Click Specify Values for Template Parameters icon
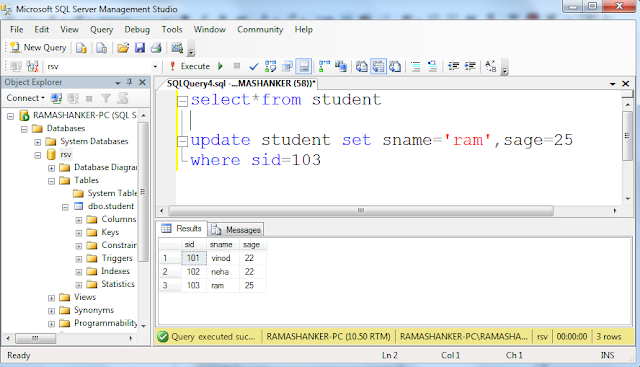 (491, 66)
